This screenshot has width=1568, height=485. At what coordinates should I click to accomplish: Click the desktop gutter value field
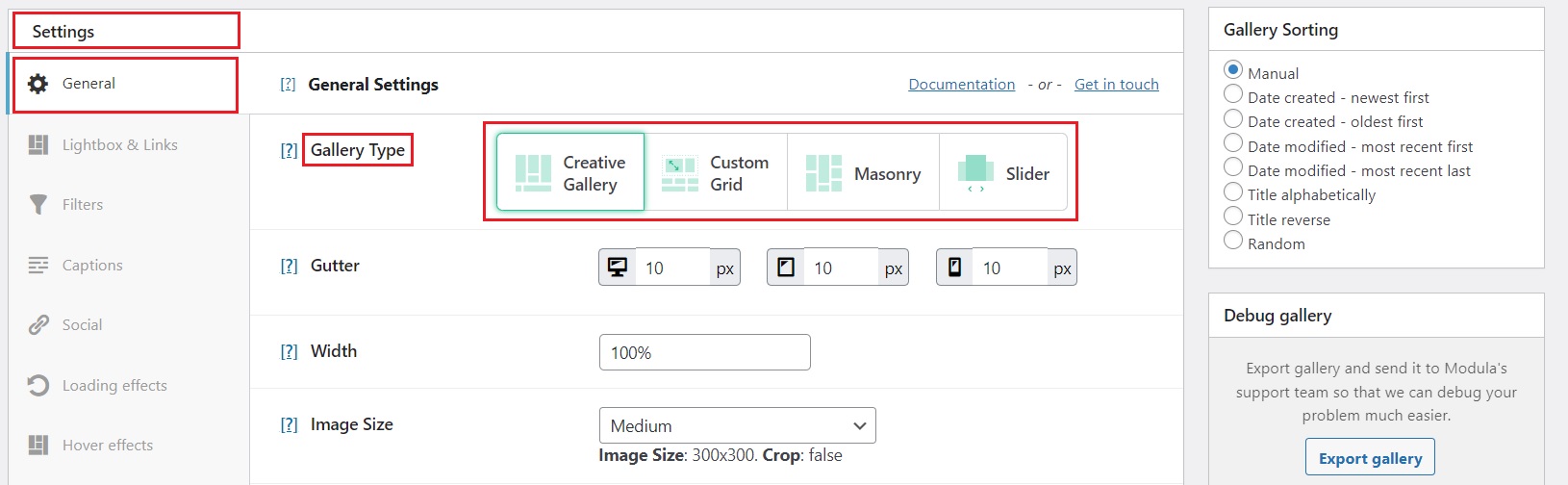coord(673,268)
